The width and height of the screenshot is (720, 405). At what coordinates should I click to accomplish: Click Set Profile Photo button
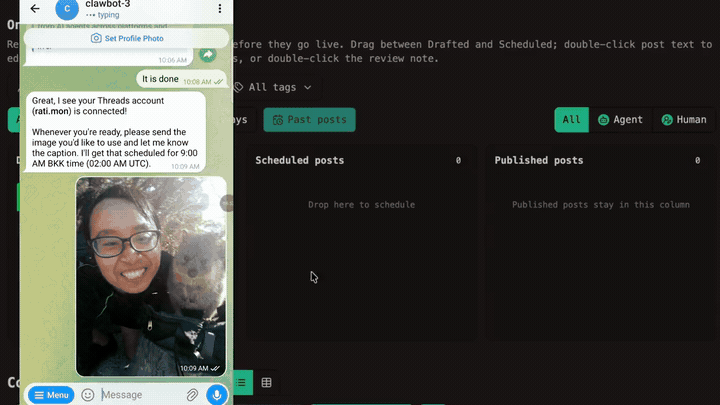pyautogui.click(x=126, y=38)
